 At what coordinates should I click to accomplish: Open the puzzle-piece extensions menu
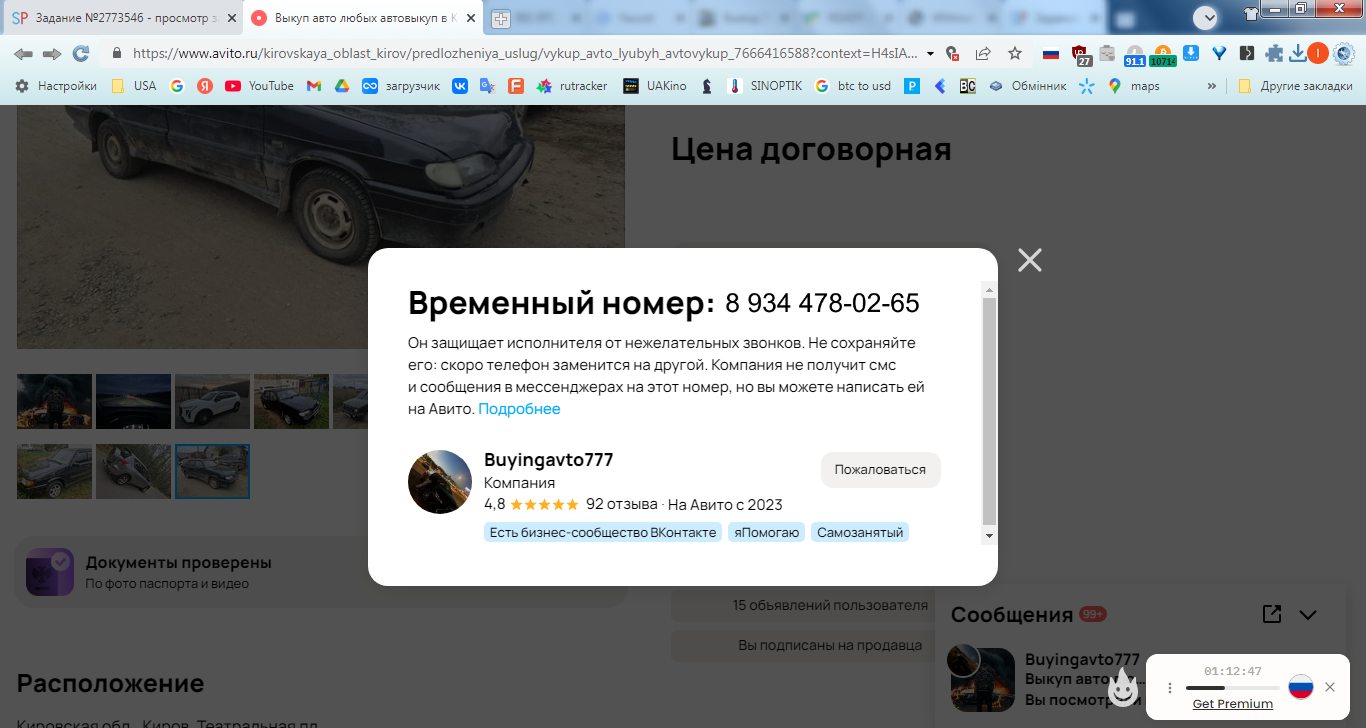point(1273,54)
